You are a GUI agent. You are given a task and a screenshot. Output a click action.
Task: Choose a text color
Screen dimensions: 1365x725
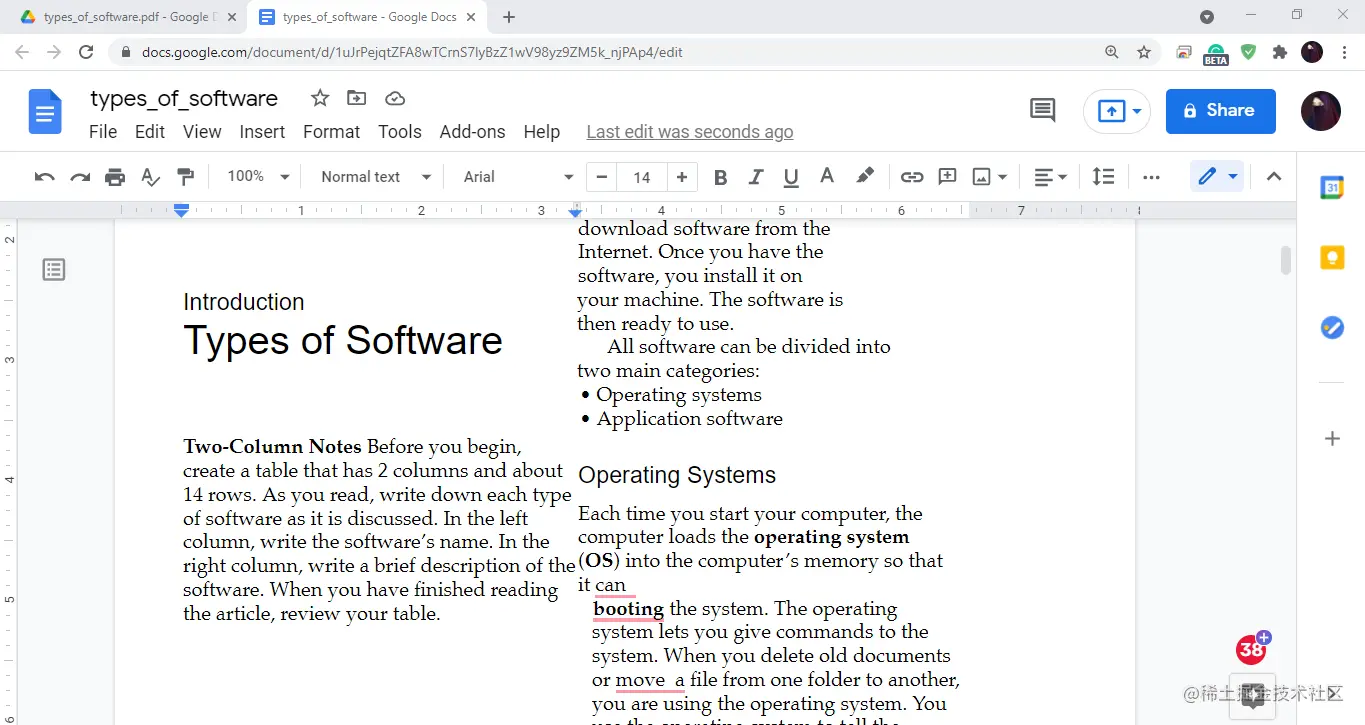click(x=827, y=177)
